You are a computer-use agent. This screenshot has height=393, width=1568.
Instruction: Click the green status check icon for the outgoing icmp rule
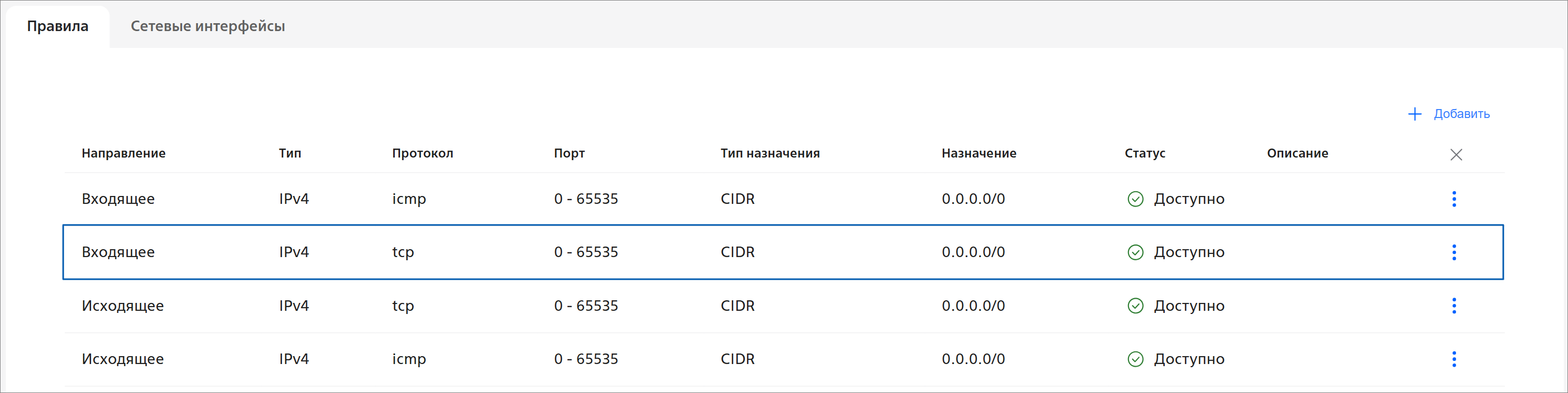[x=1135, y=359]
